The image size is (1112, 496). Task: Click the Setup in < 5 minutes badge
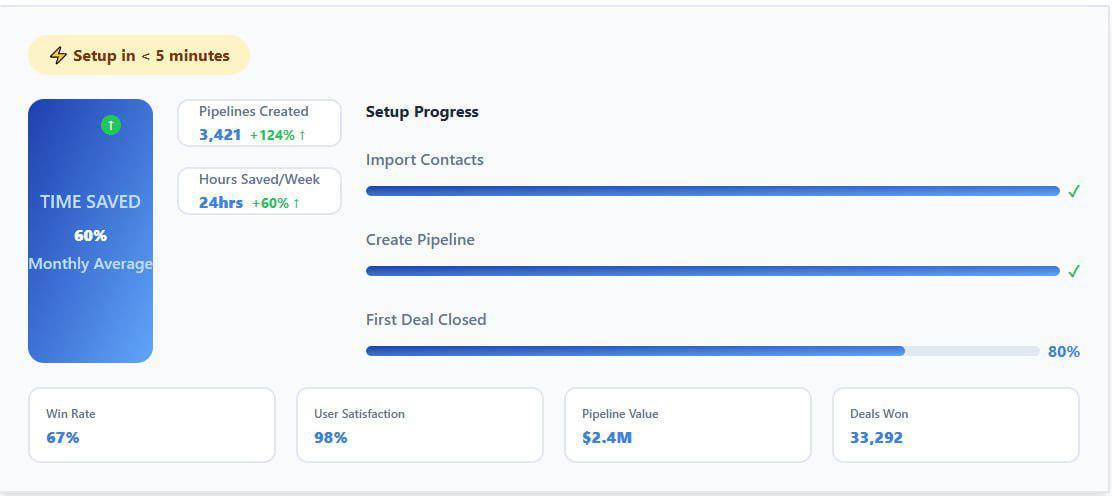(139, 56)
